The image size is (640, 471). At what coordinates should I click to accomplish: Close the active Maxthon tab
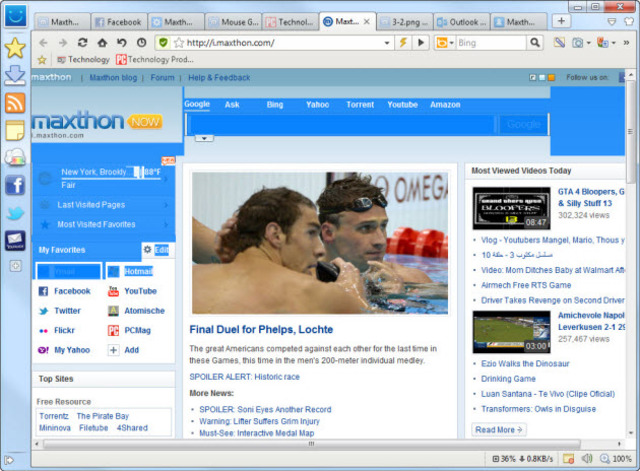367,22
